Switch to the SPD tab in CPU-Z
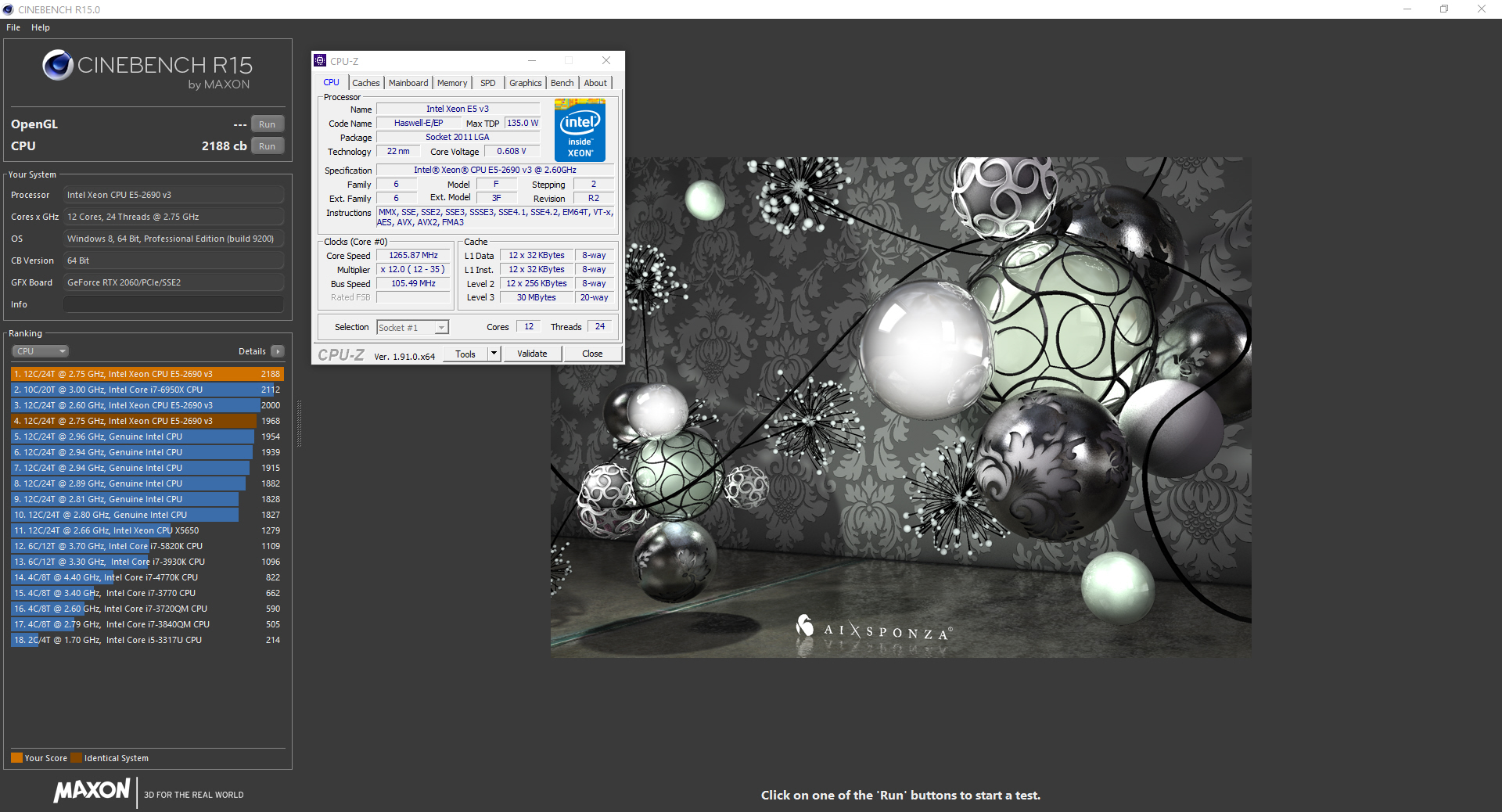This screenshot has width=1502, height=812. point(487,83)
